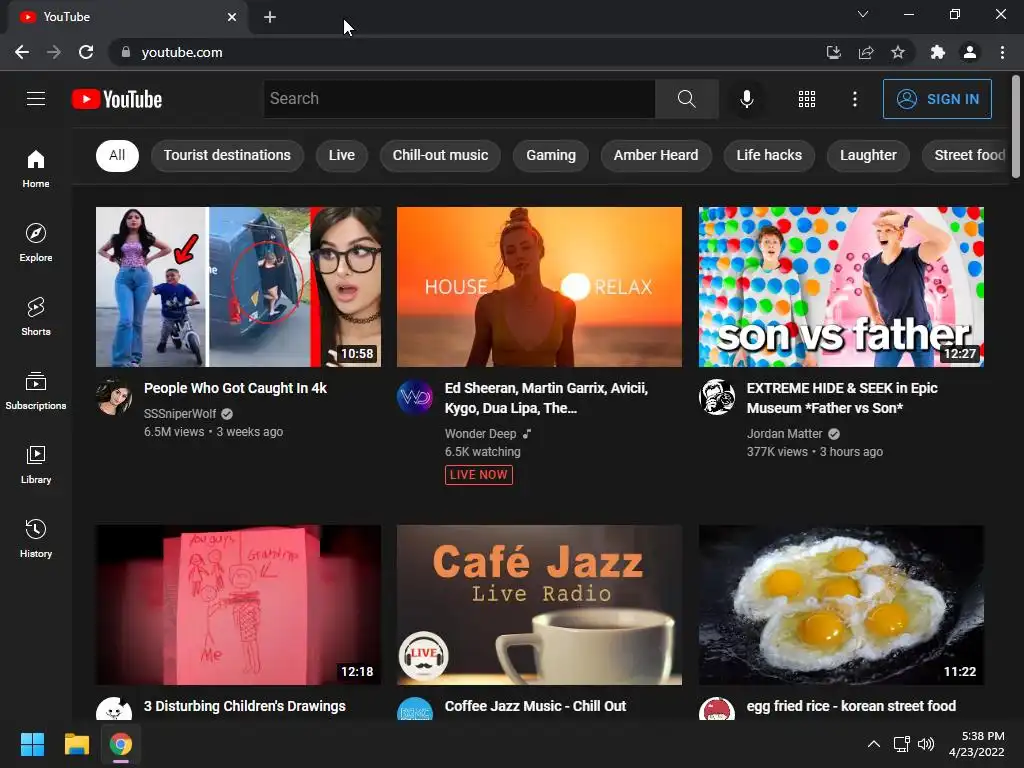Reload the YouTube page
This screenshot has height=768, width=1024.
[86, 52]
